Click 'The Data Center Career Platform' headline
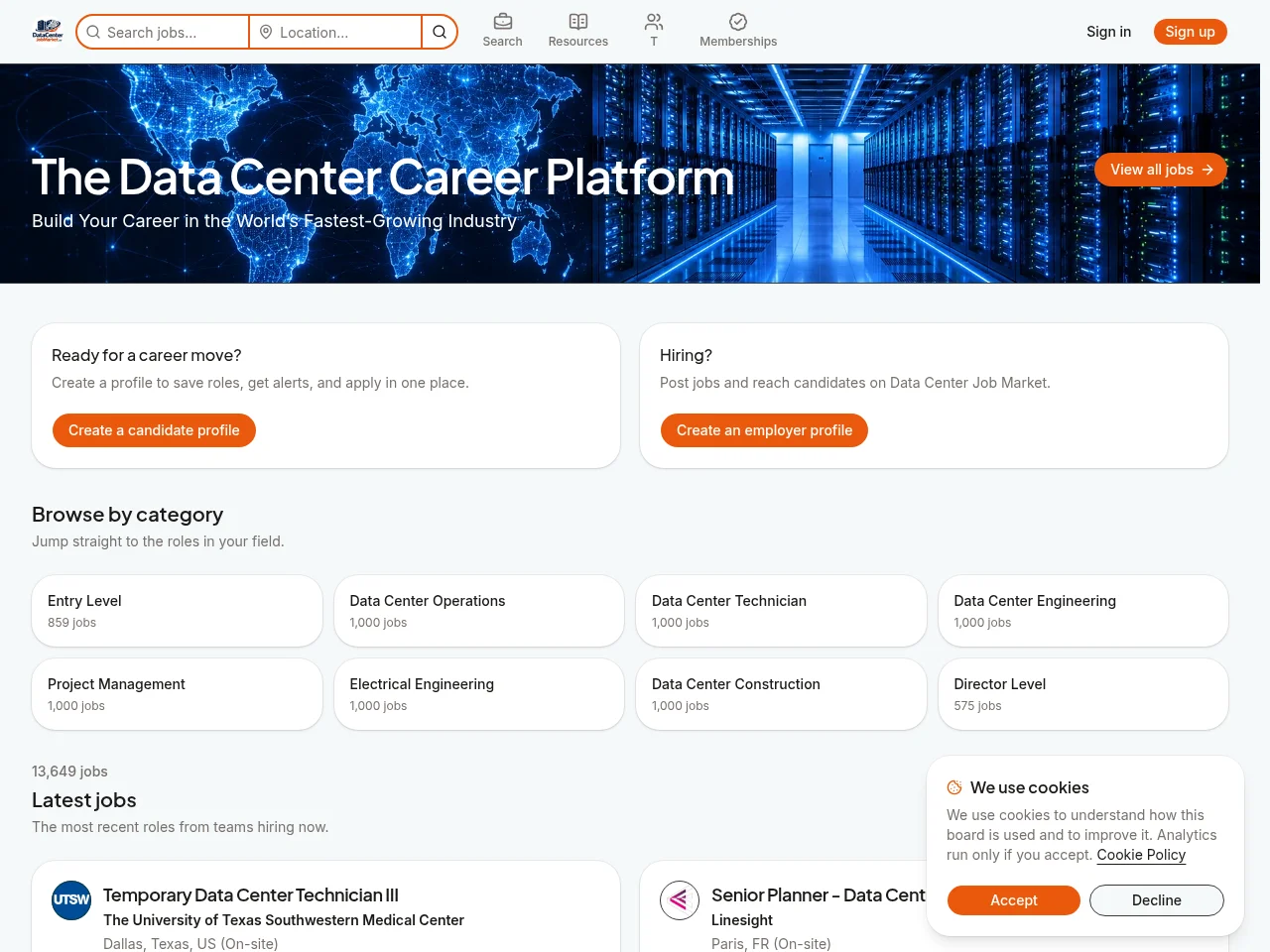This screenshot has width=1270, height=952. (x=383, y=178)
